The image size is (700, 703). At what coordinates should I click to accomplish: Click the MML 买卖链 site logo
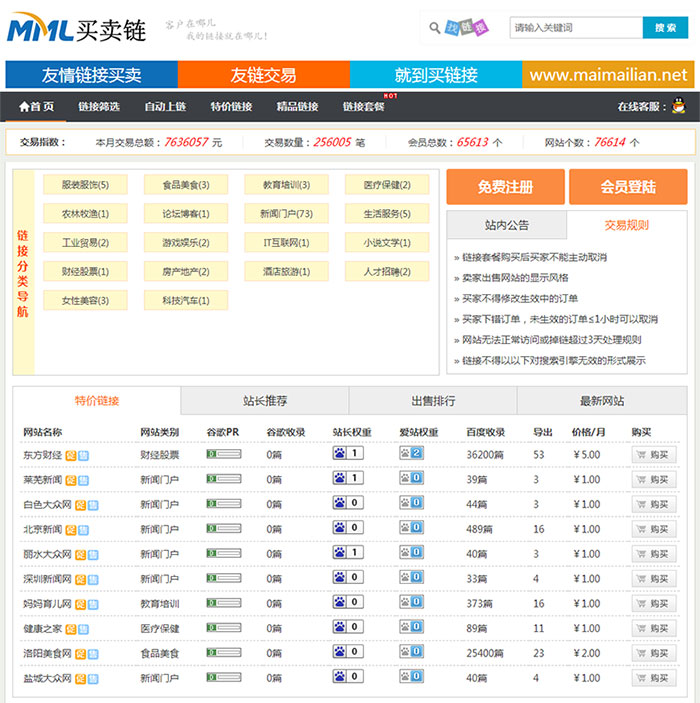coord(76,29)
